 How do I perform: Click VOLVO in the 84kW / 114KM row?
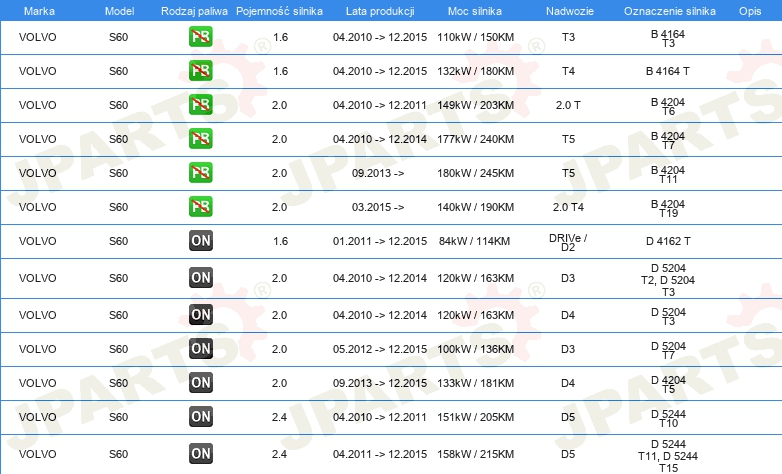coord(37,241)
